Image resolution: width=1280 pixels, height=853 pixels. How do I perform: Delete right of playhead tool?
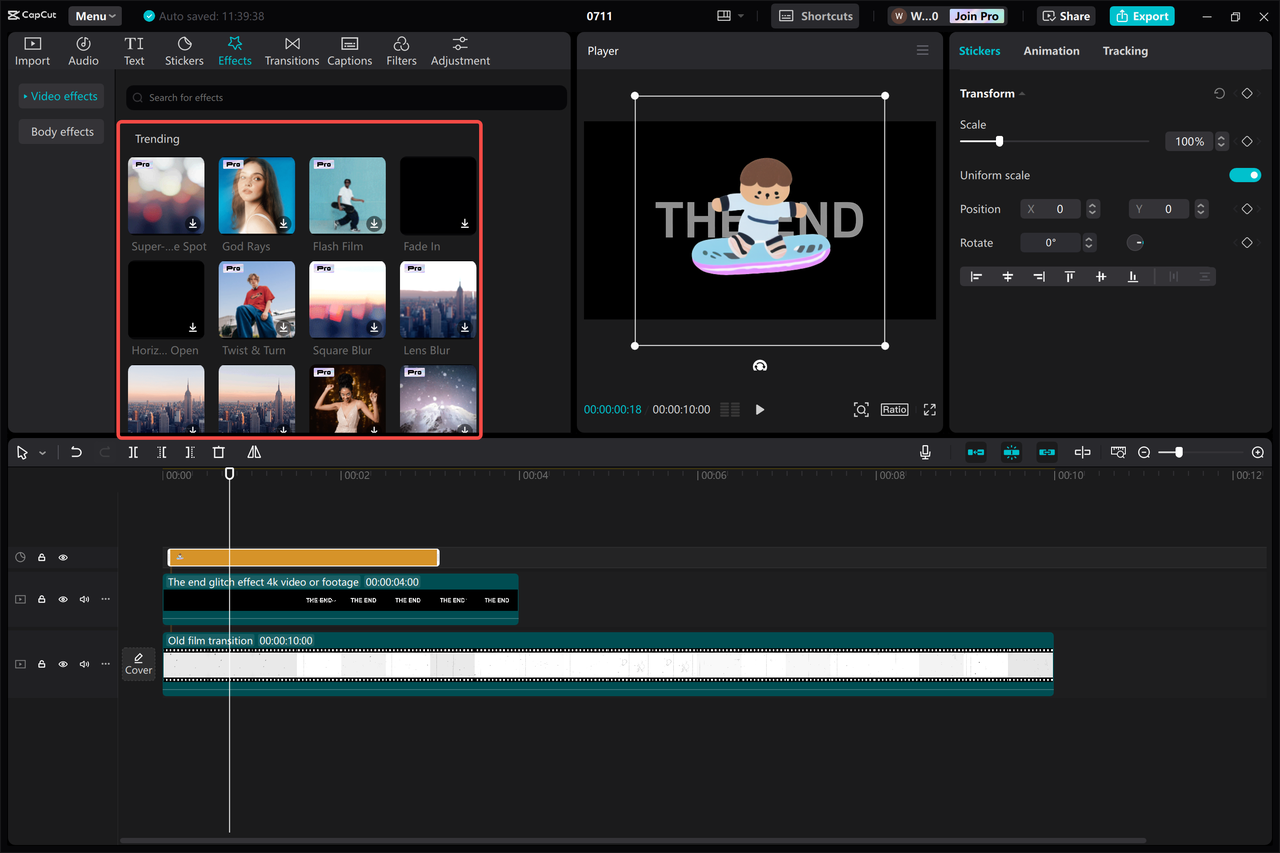point(190,452)
